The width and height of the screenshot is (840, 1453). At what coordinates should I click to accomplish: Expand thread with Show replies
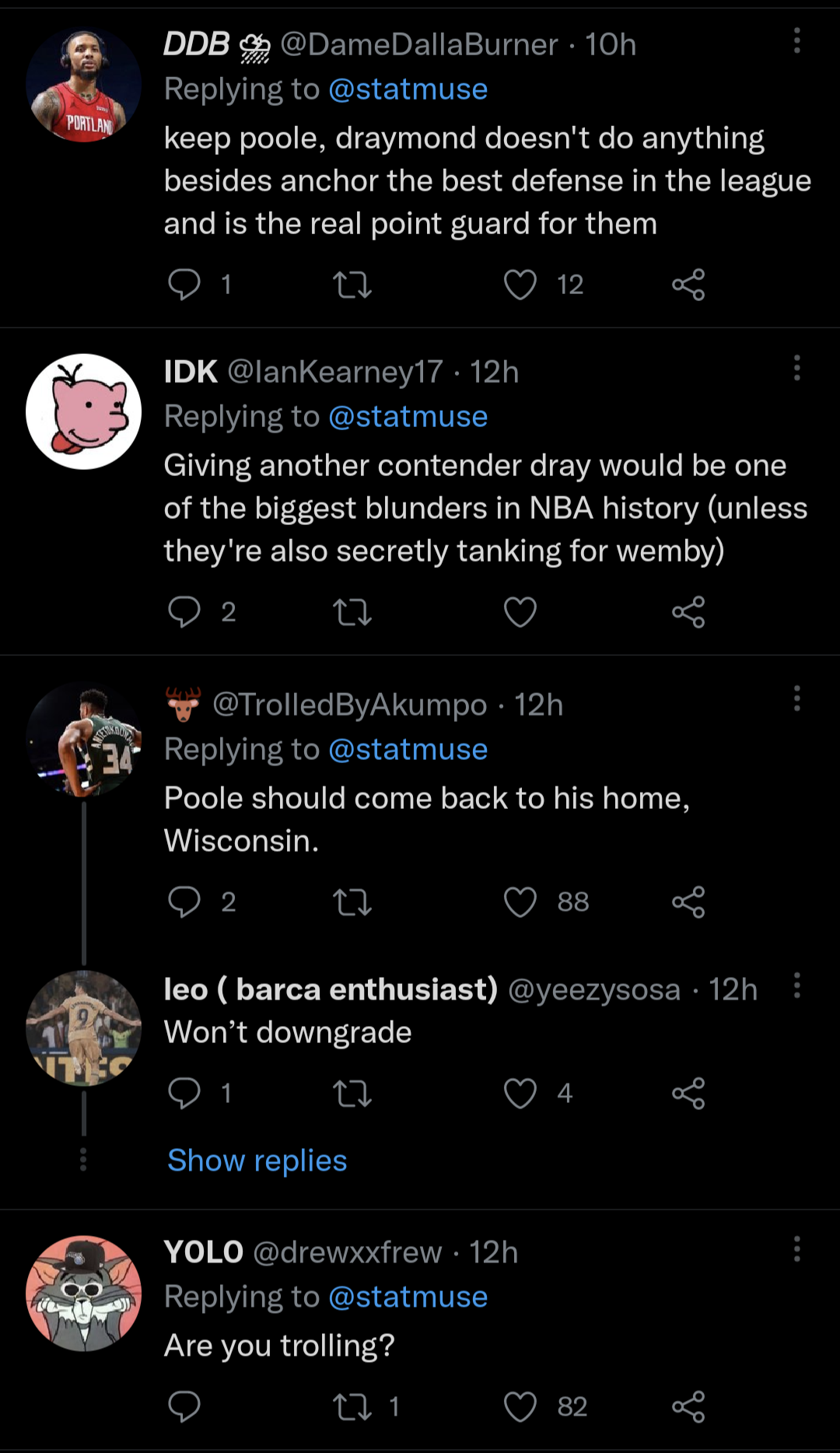click(257, 1161)
